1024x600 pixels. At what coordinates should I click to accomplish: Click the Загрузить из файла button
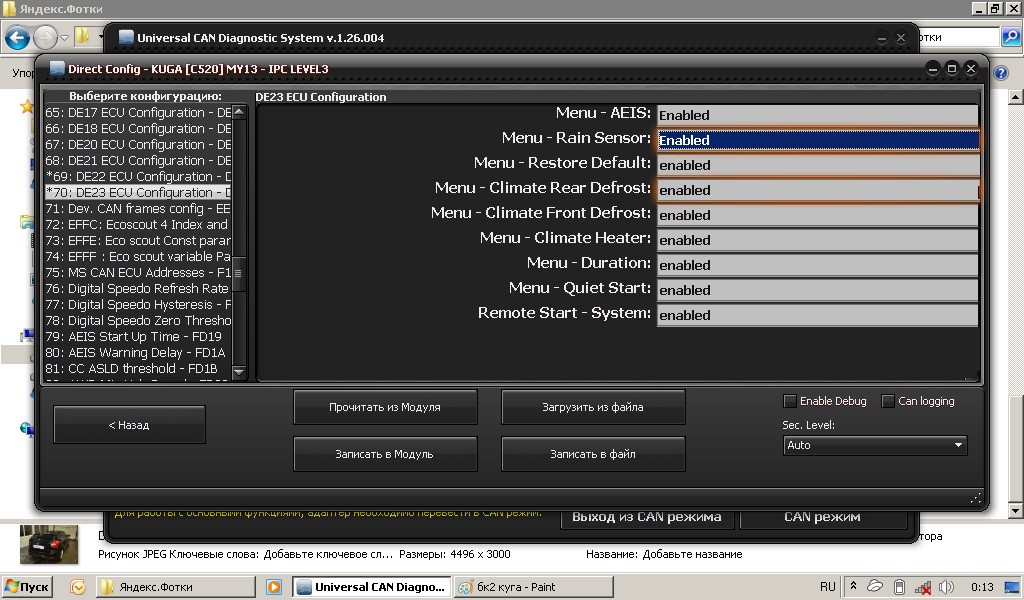tap(593, 407)
